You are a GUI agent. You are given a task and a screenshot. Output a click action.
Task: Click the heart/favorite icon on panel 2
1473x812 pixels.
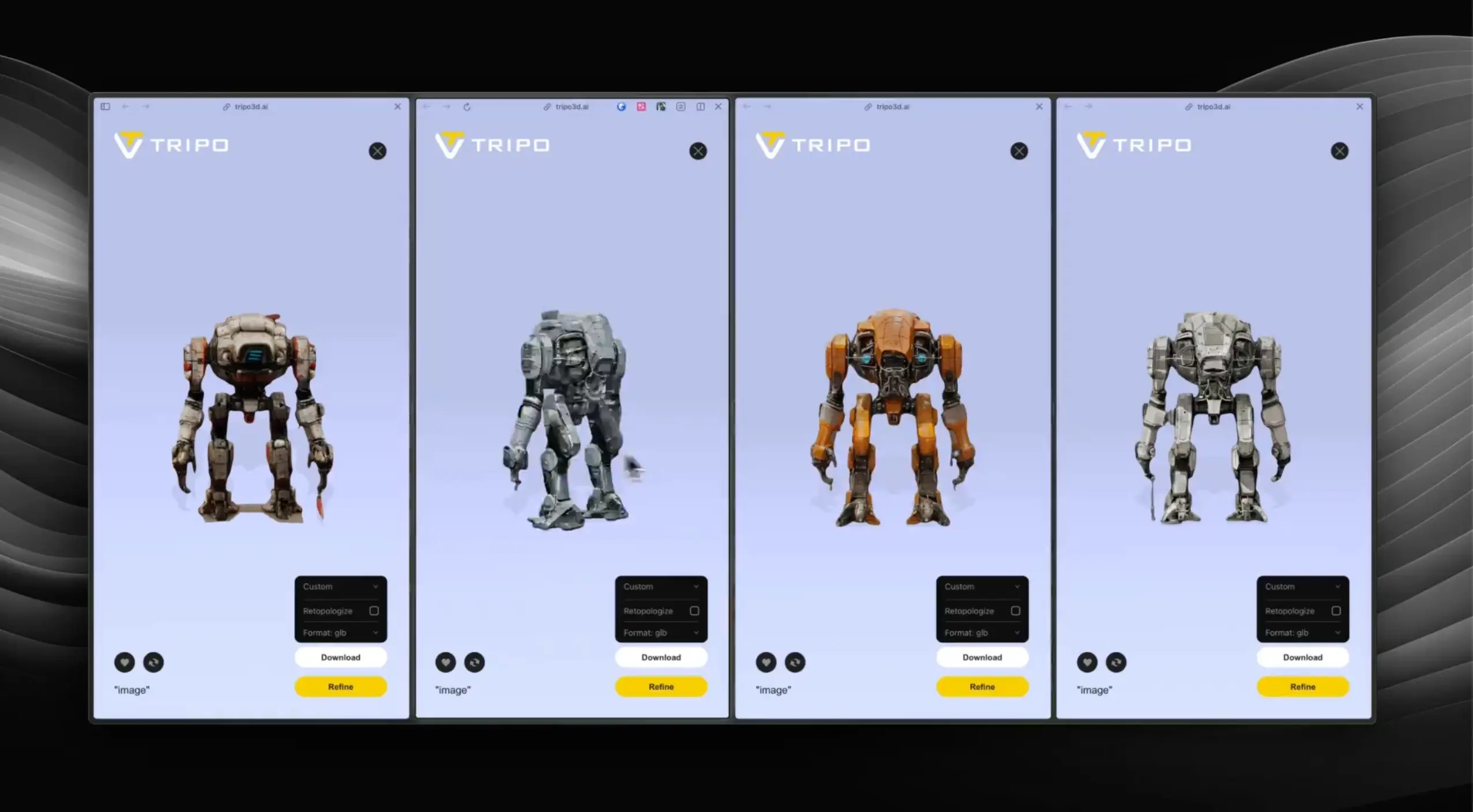coord(446,662)
